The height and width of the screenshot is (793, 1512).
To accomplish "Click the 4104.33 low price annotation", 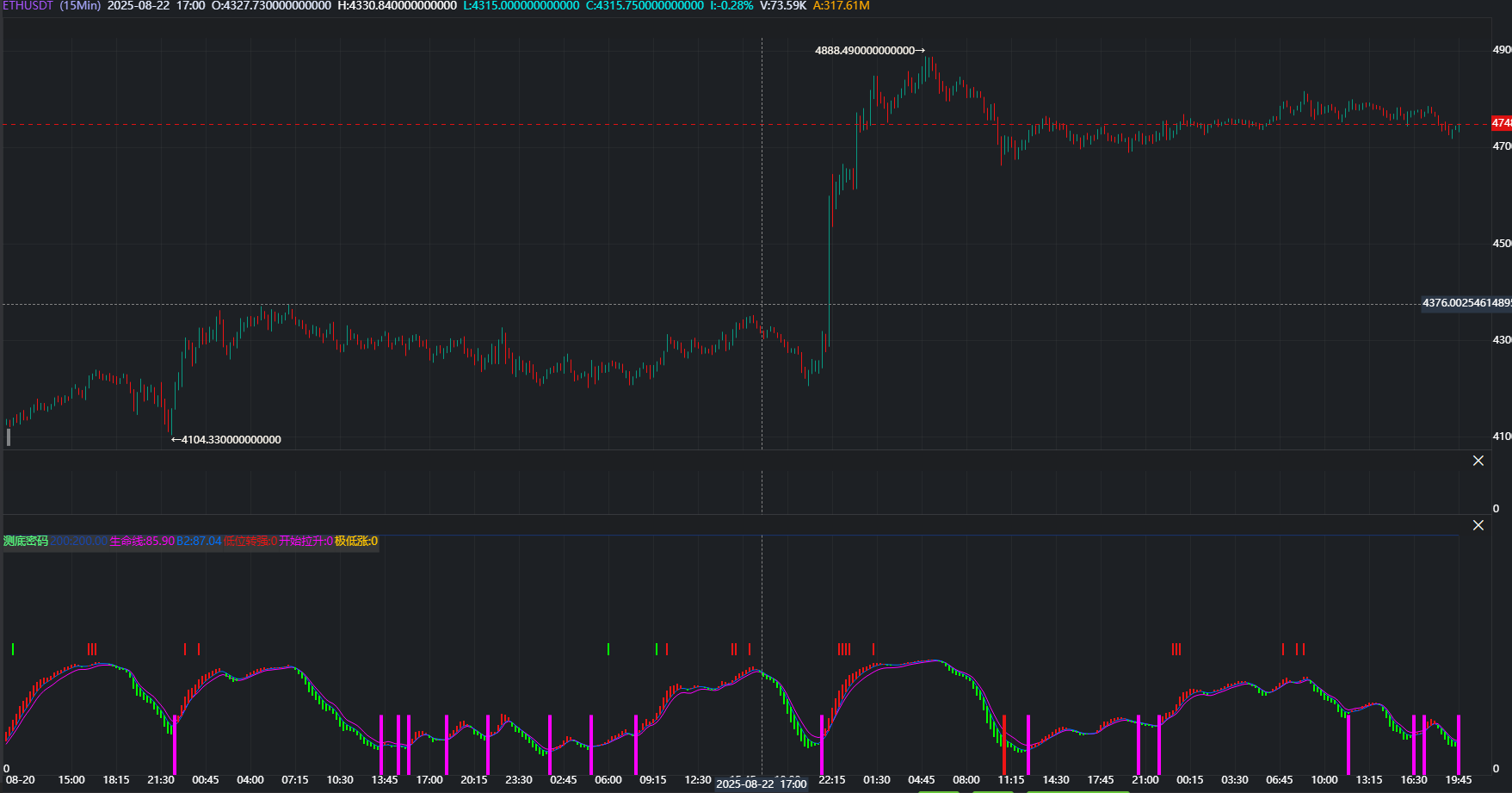I will (226, 440).
